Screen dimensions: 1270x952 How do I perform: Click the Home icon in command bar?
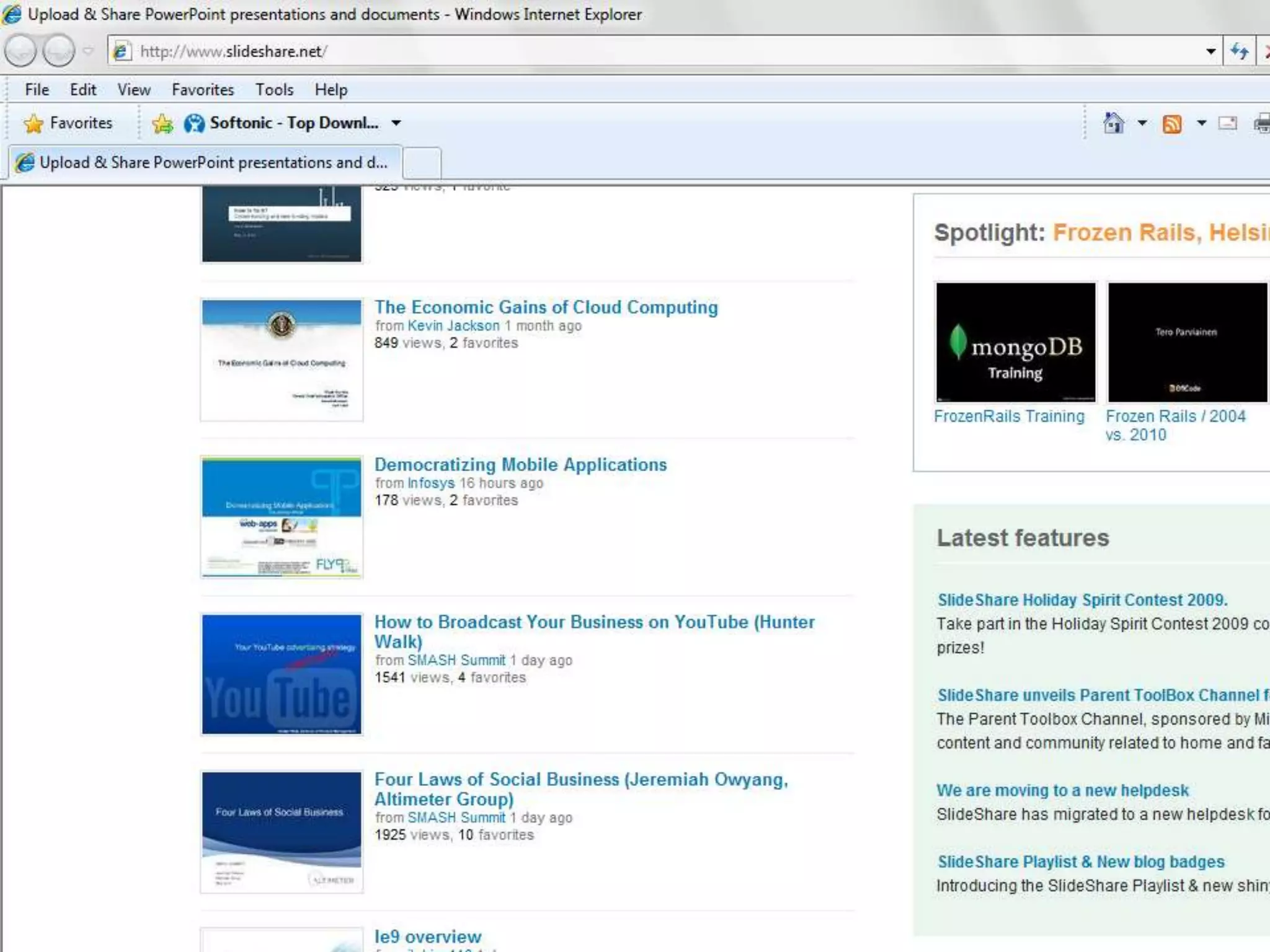(x=1114, y=123)
